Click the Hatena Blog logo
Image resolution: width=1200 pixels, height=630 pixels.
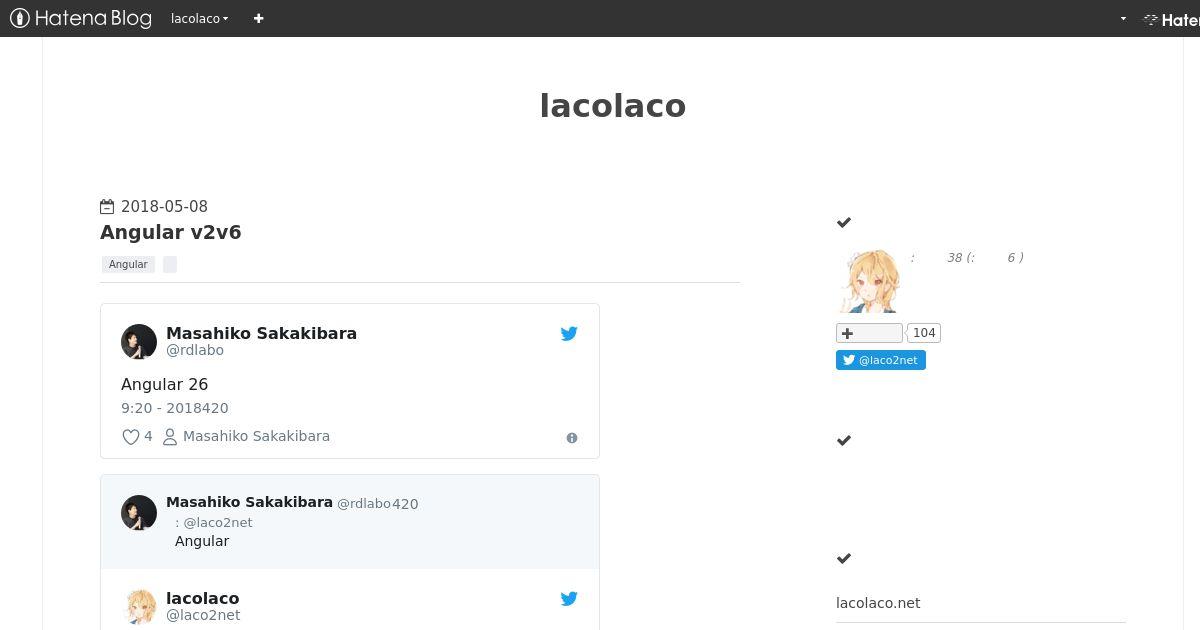[x=80, y=18]
